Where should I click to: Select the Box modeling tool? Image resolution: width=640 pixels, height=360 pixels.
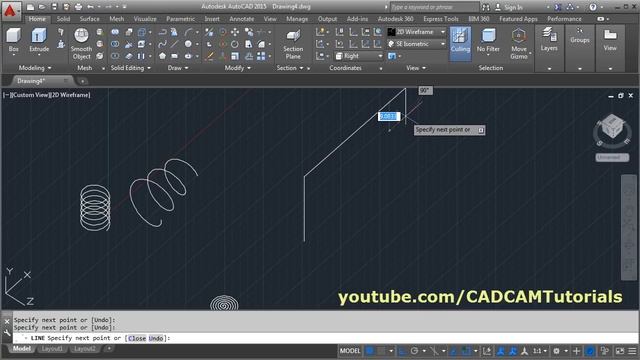[x=13, y=40]
